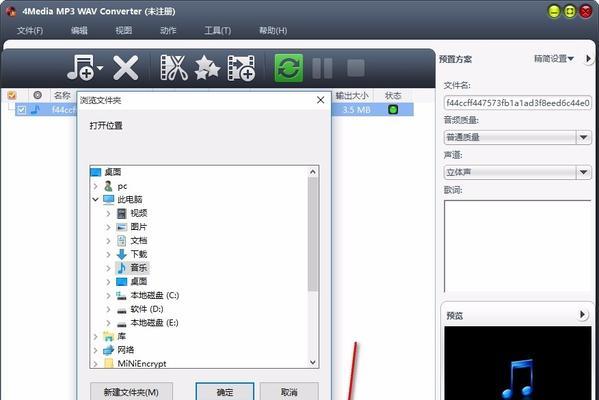Expand the 视频 folder

pyautogui.click(x=108, y=213)
